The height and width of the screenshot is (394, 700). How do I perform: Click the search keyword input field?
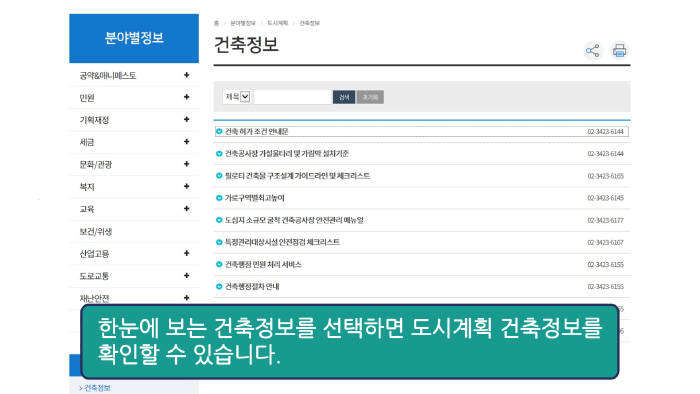292,97
